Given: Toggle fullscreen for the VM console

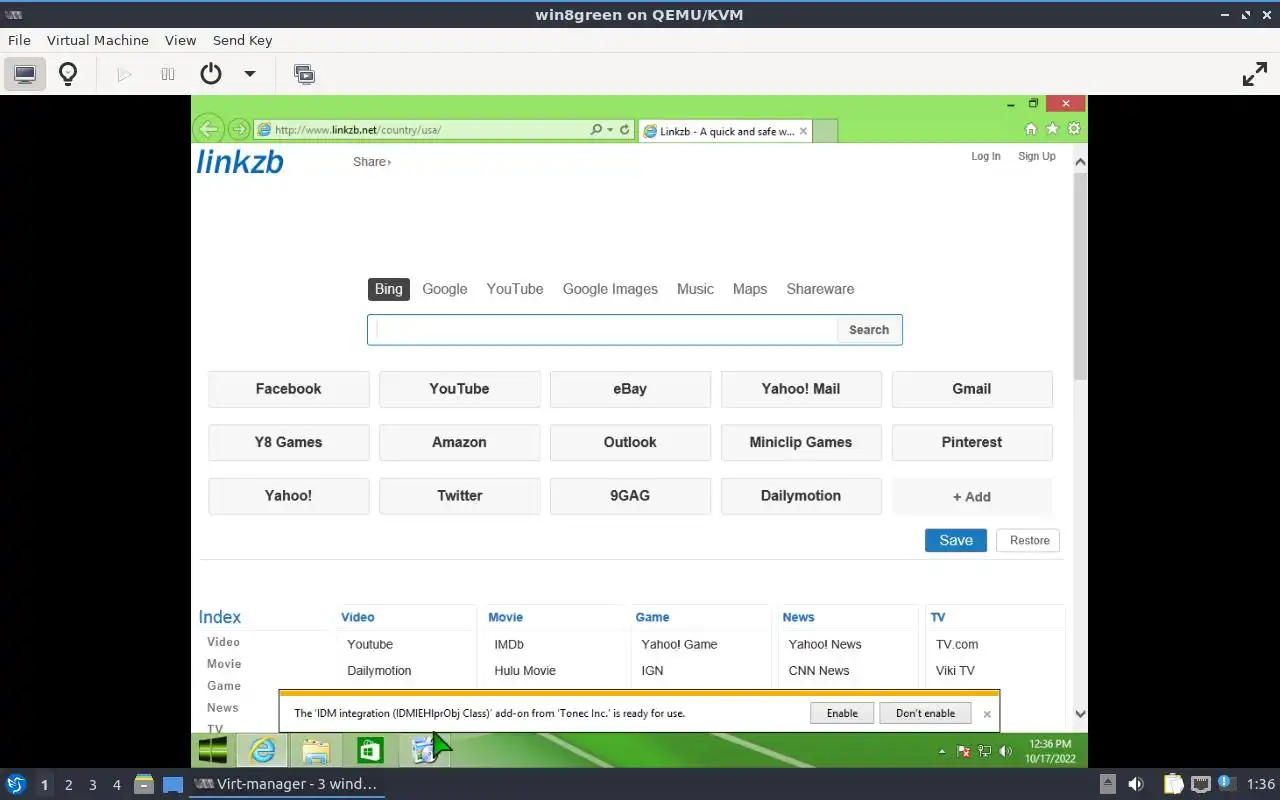Looking at the screenshot, I should tap(1254, 74).
